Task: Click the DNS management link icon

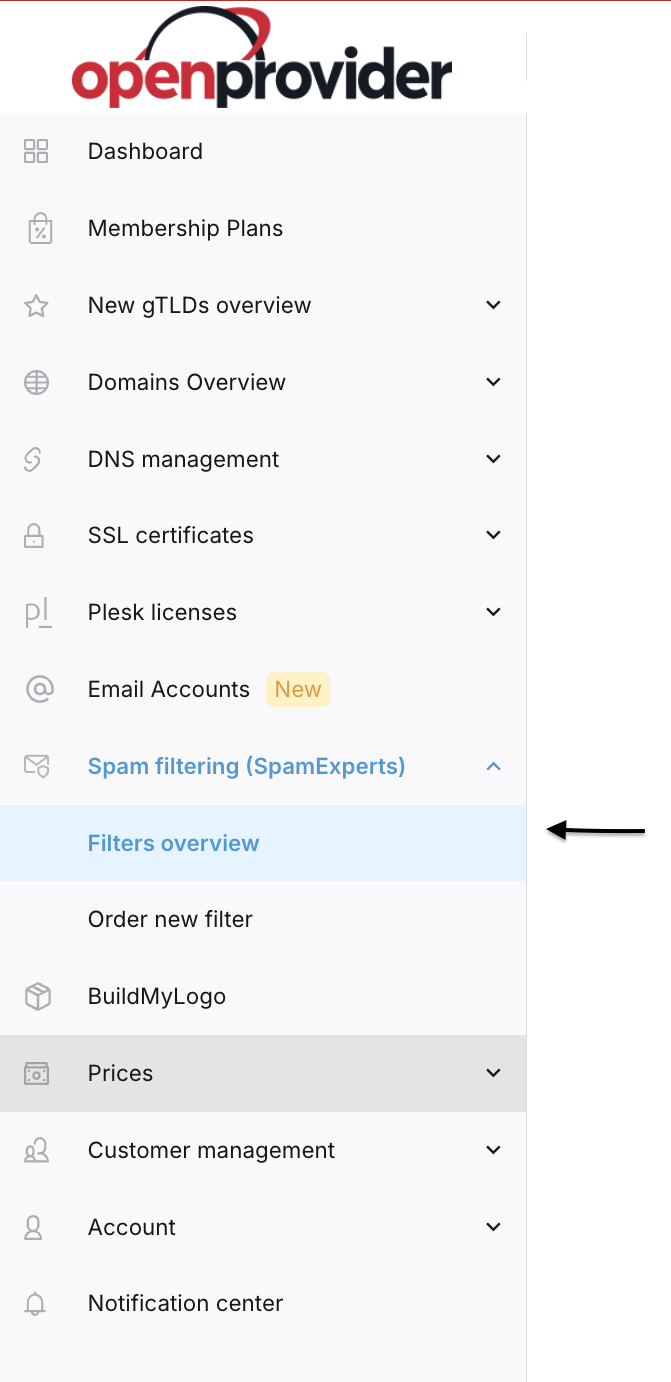Action: click(33, 459)
